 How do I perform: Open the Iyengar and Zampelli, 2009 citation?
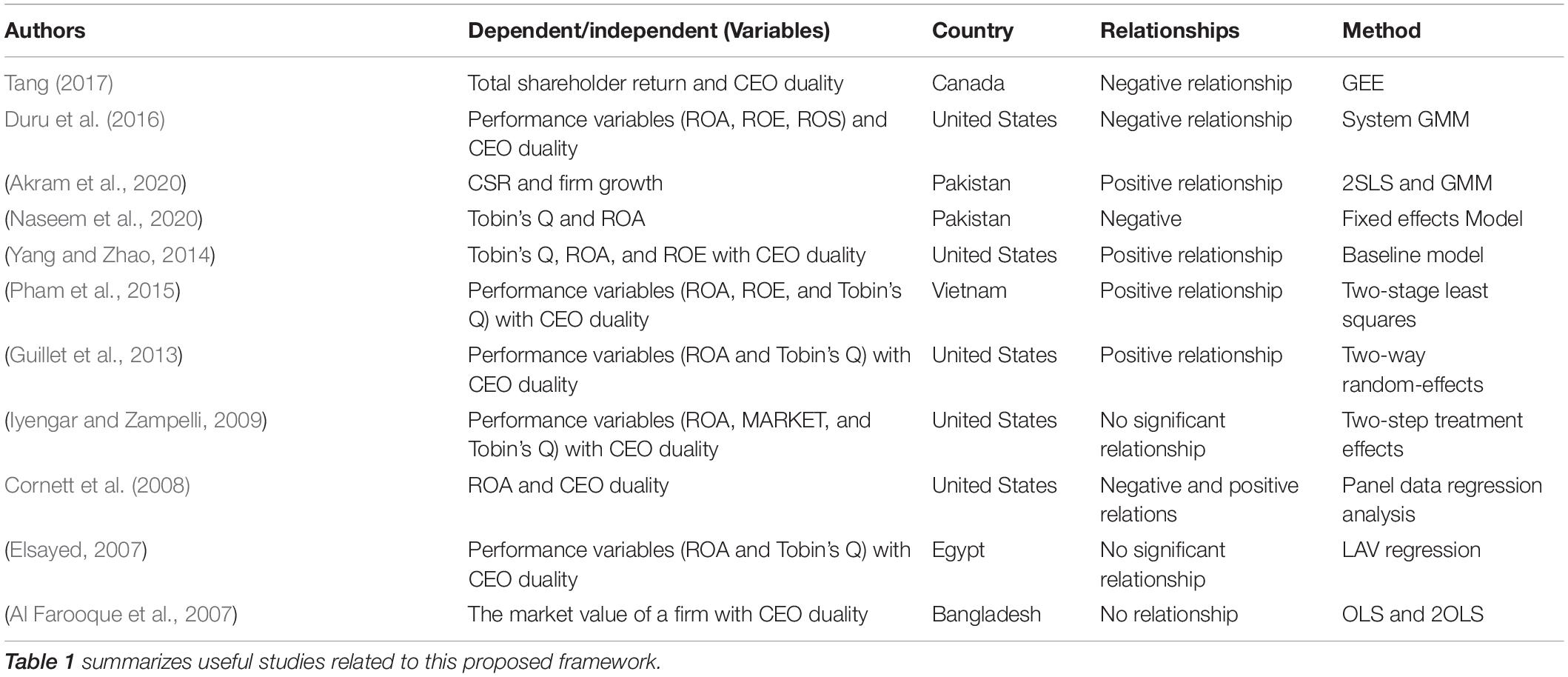(135, 420)
